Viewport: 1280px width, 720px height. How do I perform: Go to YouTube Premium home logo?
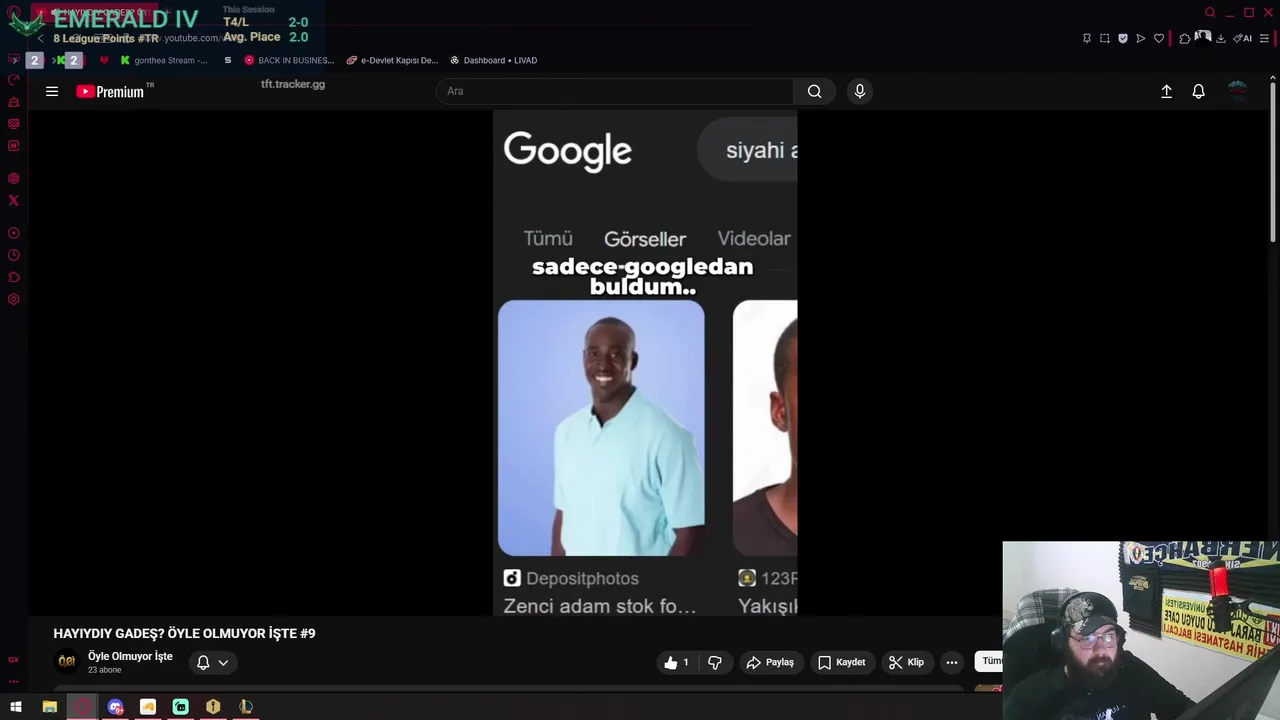pos(110,91)
